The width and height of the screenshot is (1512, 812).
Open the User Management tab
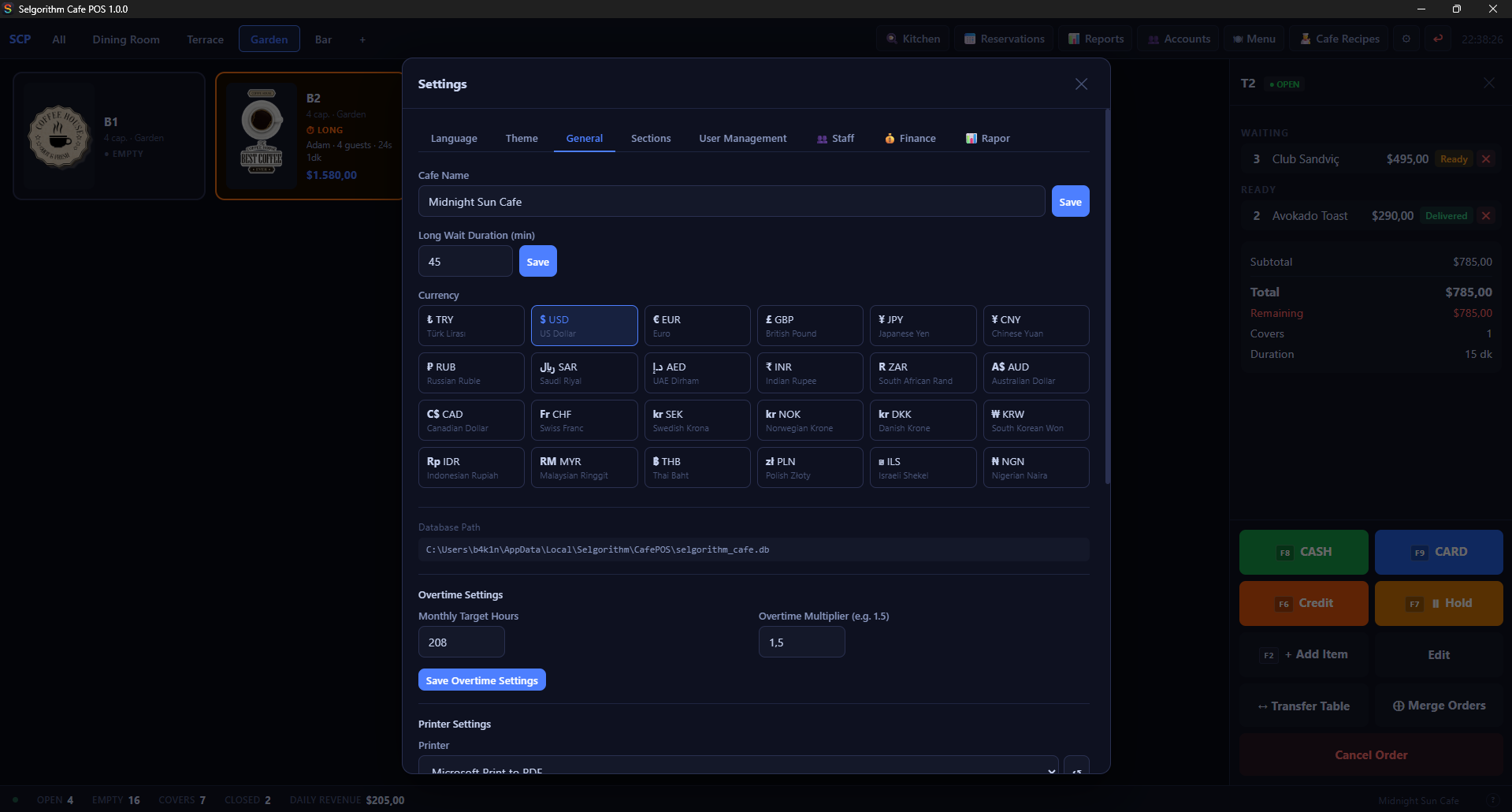click(x=743, y=138)
